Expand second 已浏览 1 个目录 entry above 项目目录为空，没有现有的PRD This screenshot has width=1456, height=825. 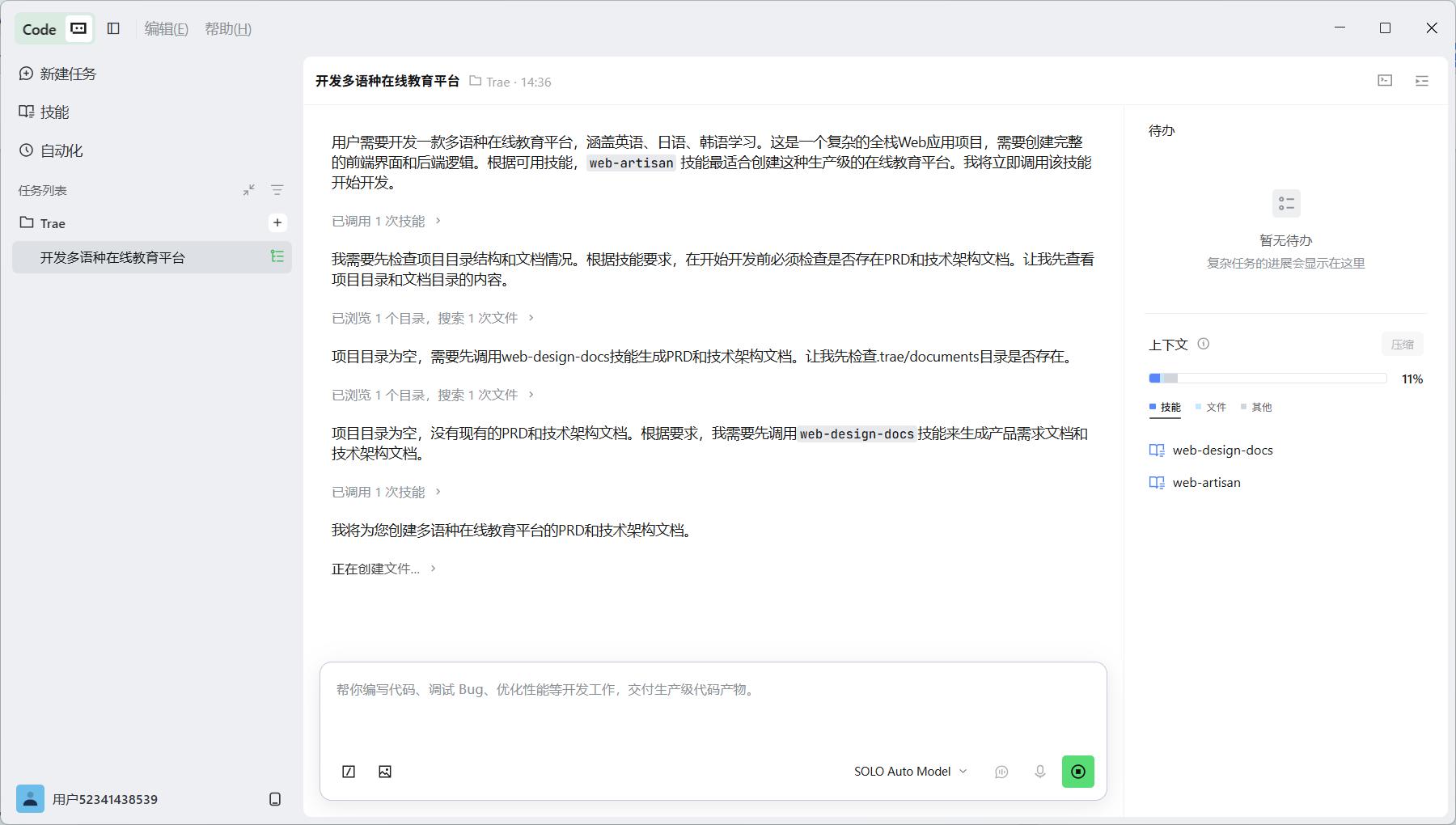[x=433, y=395]
